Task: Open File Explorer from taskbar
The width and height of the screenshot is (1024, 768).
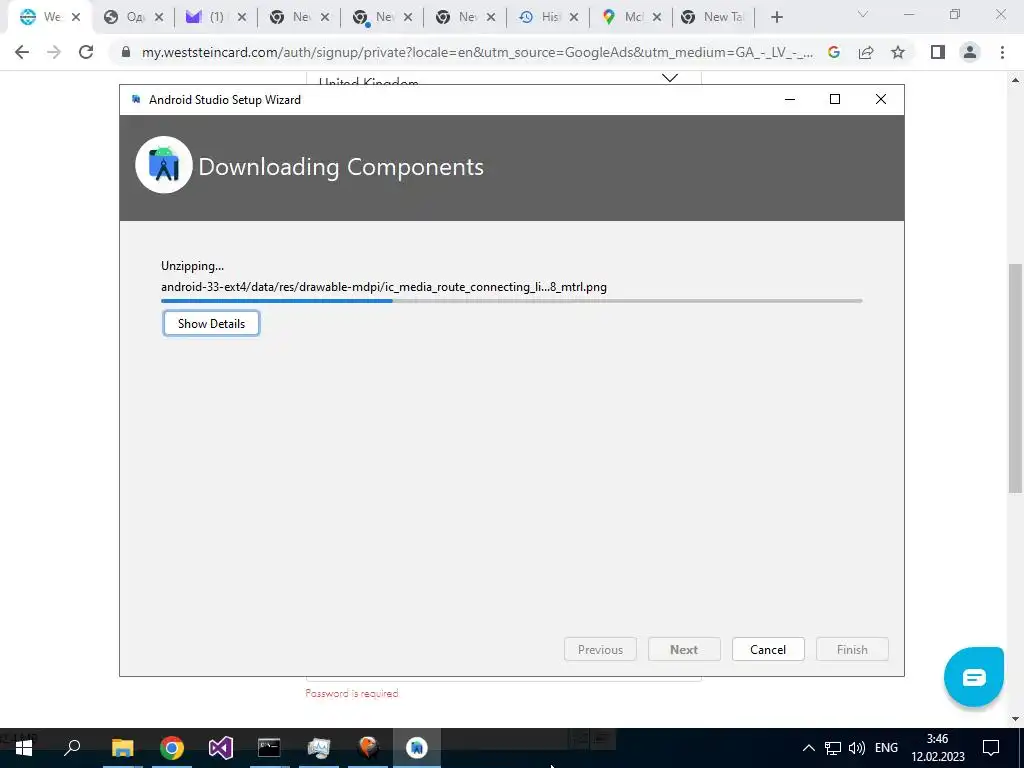Action: pyautogui.click(x=122, y=748)
